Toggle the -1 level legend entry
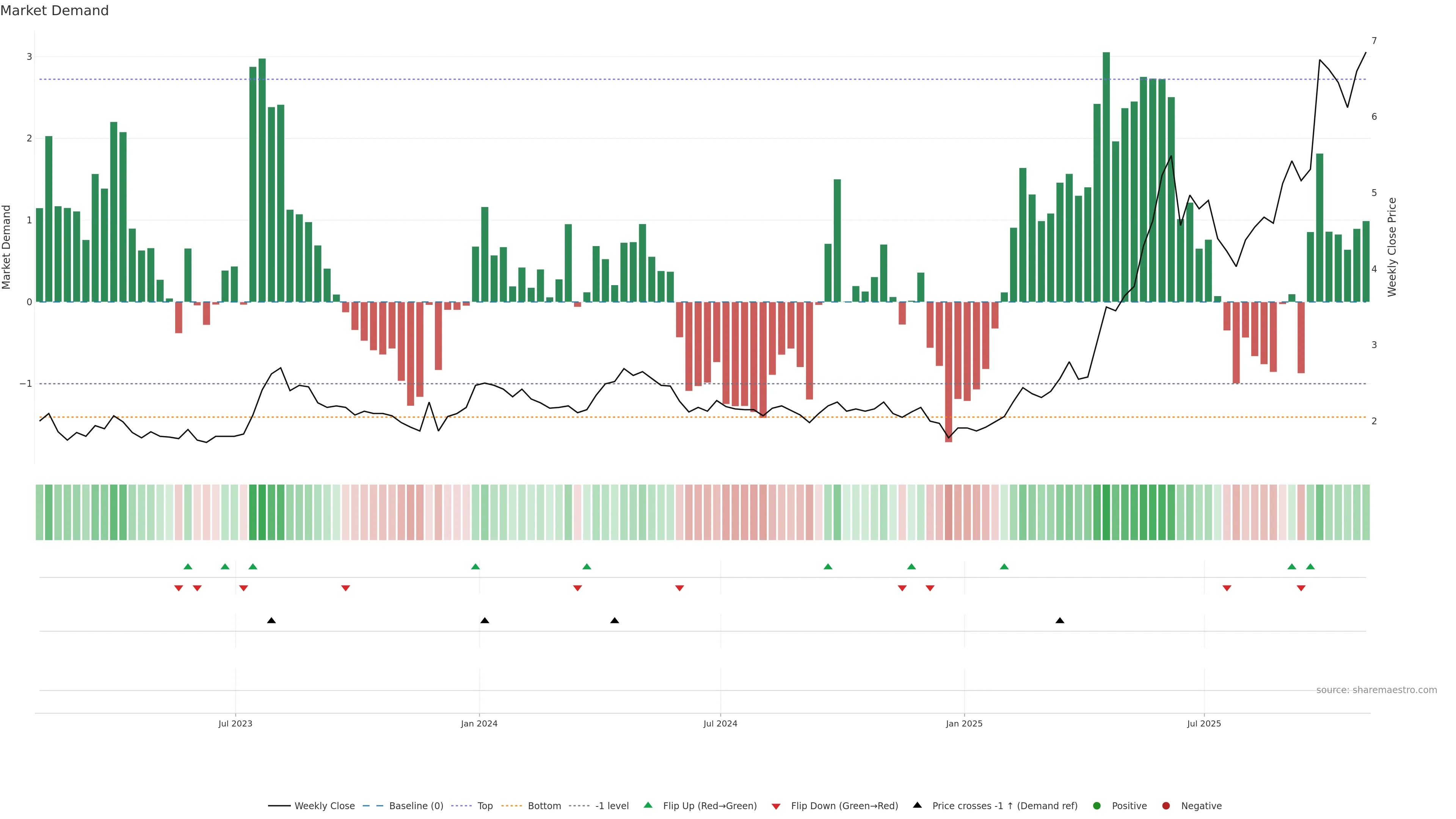1456x819 pixels. point(612,806)
